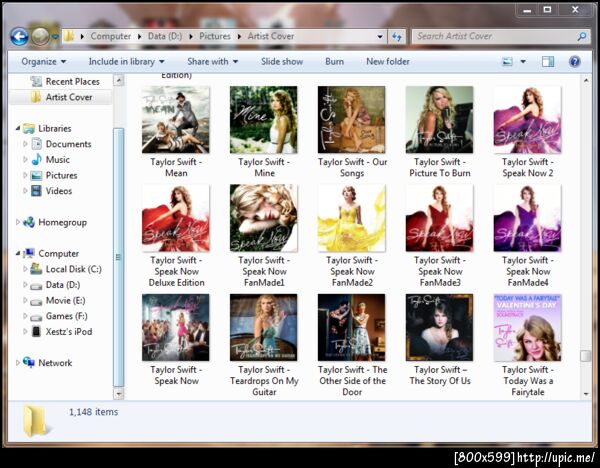
Task: Click the folder icon in address bar
Action: tap(69, 36)
